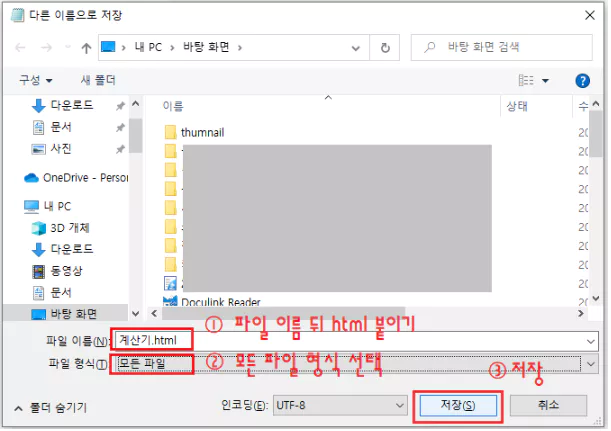Change the view layout icon
The width and height of the screenshot is (611, 431).
(x=526, y=81)
